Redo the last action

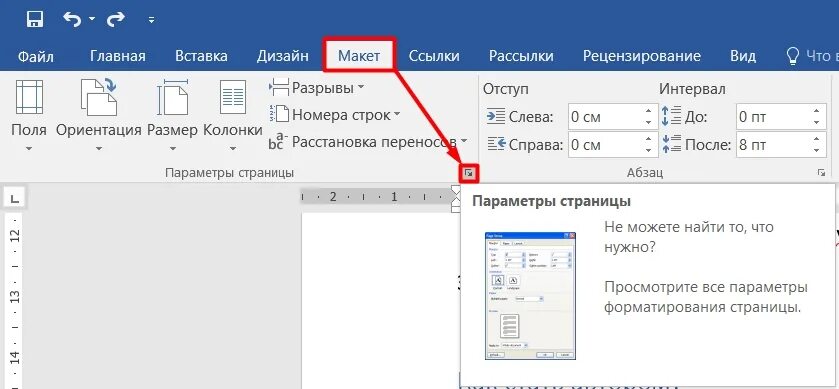pyautogui.click(x=116, y=20)
